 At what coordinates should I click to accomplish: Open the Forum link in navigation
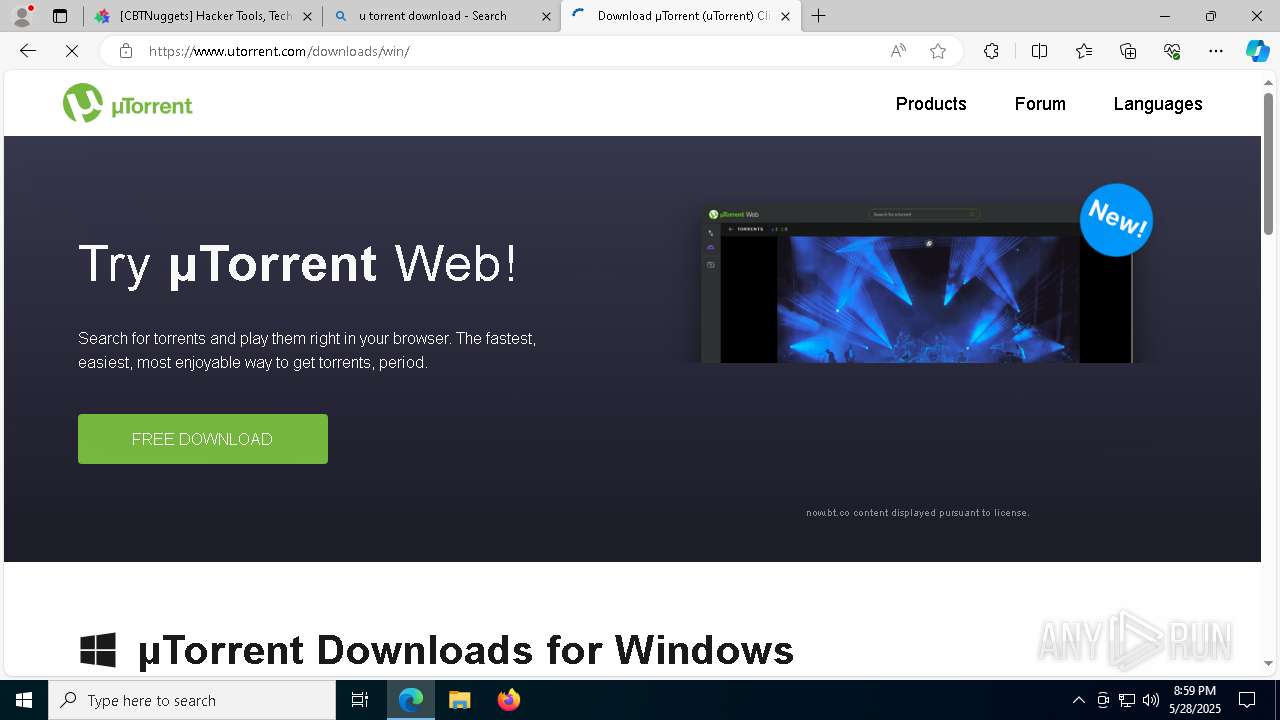click(1040, 104)
